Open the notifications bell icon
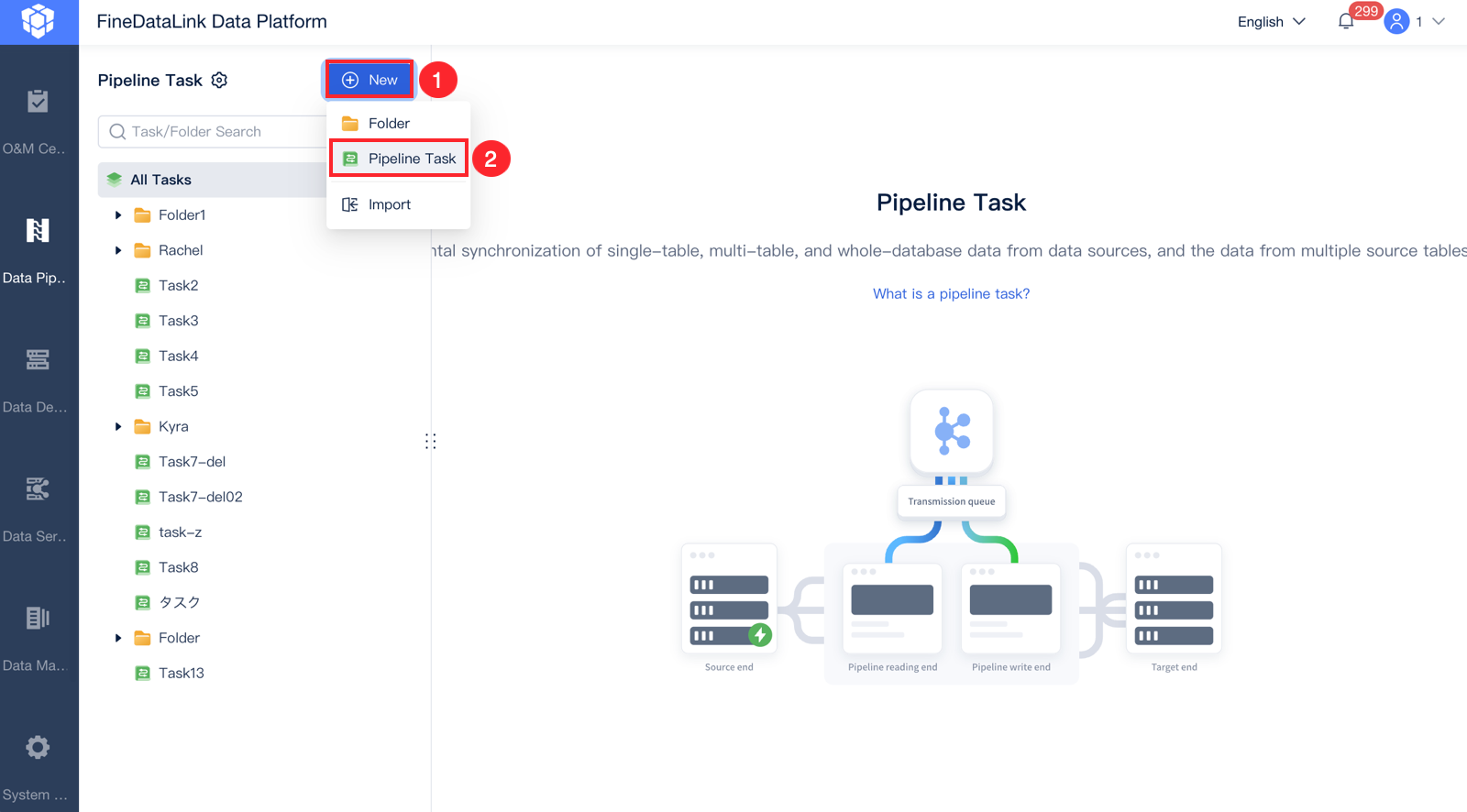 [1346, 21]
